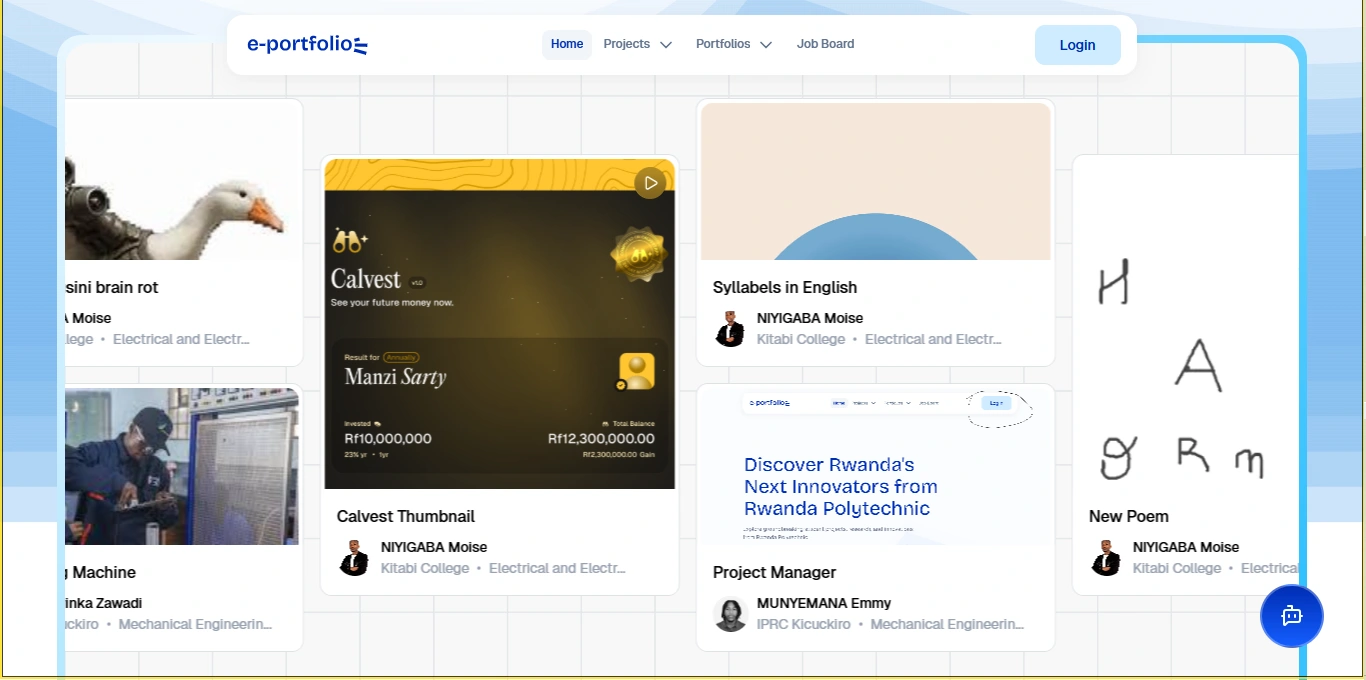This screenshot has width=1366, height=680.
Task: Click Kitabi College under New Poem
Action: pos(1177,568)
